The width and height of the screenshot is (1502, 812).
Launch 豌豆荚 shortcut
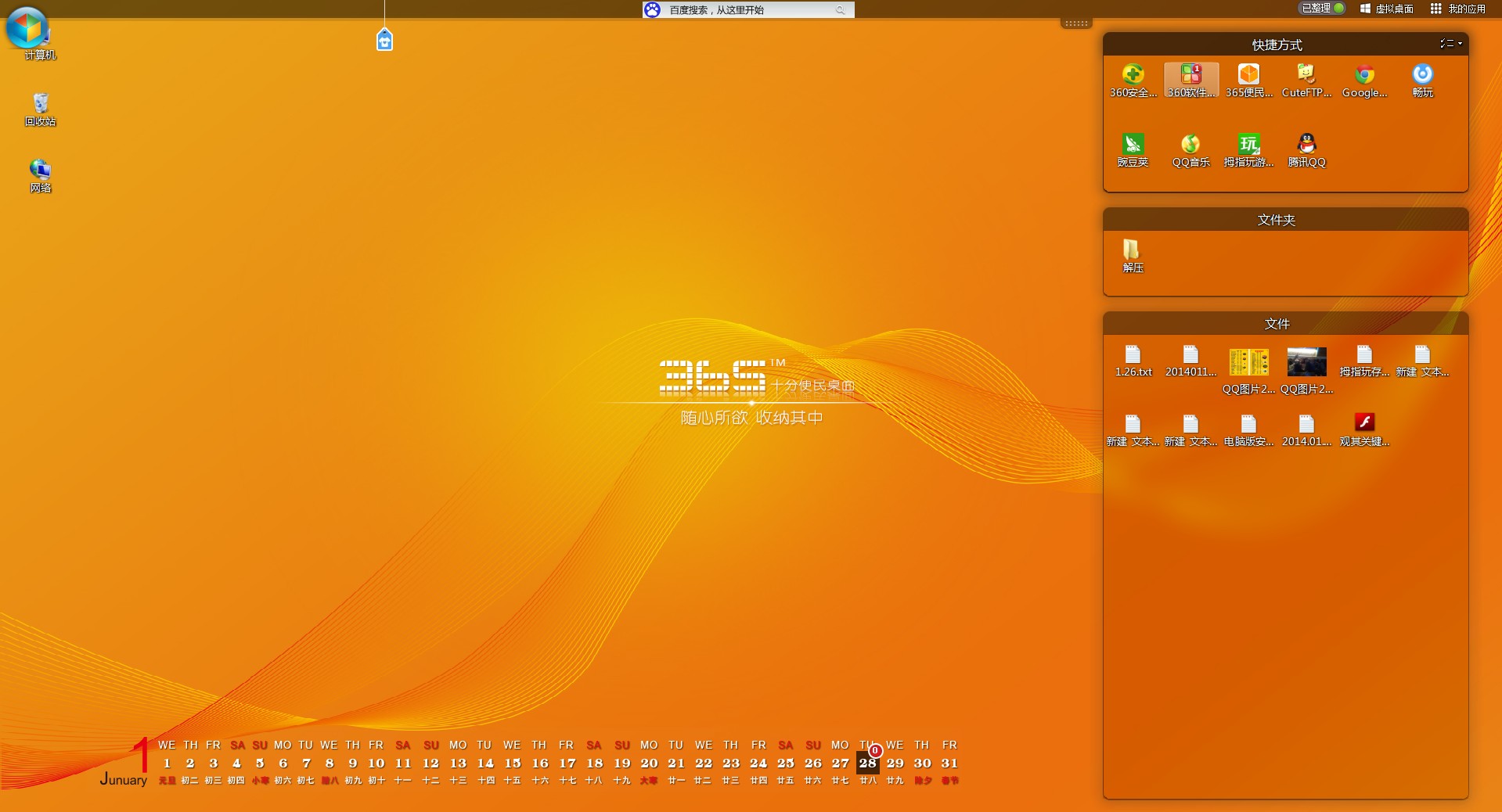(x=1133, y=150)
